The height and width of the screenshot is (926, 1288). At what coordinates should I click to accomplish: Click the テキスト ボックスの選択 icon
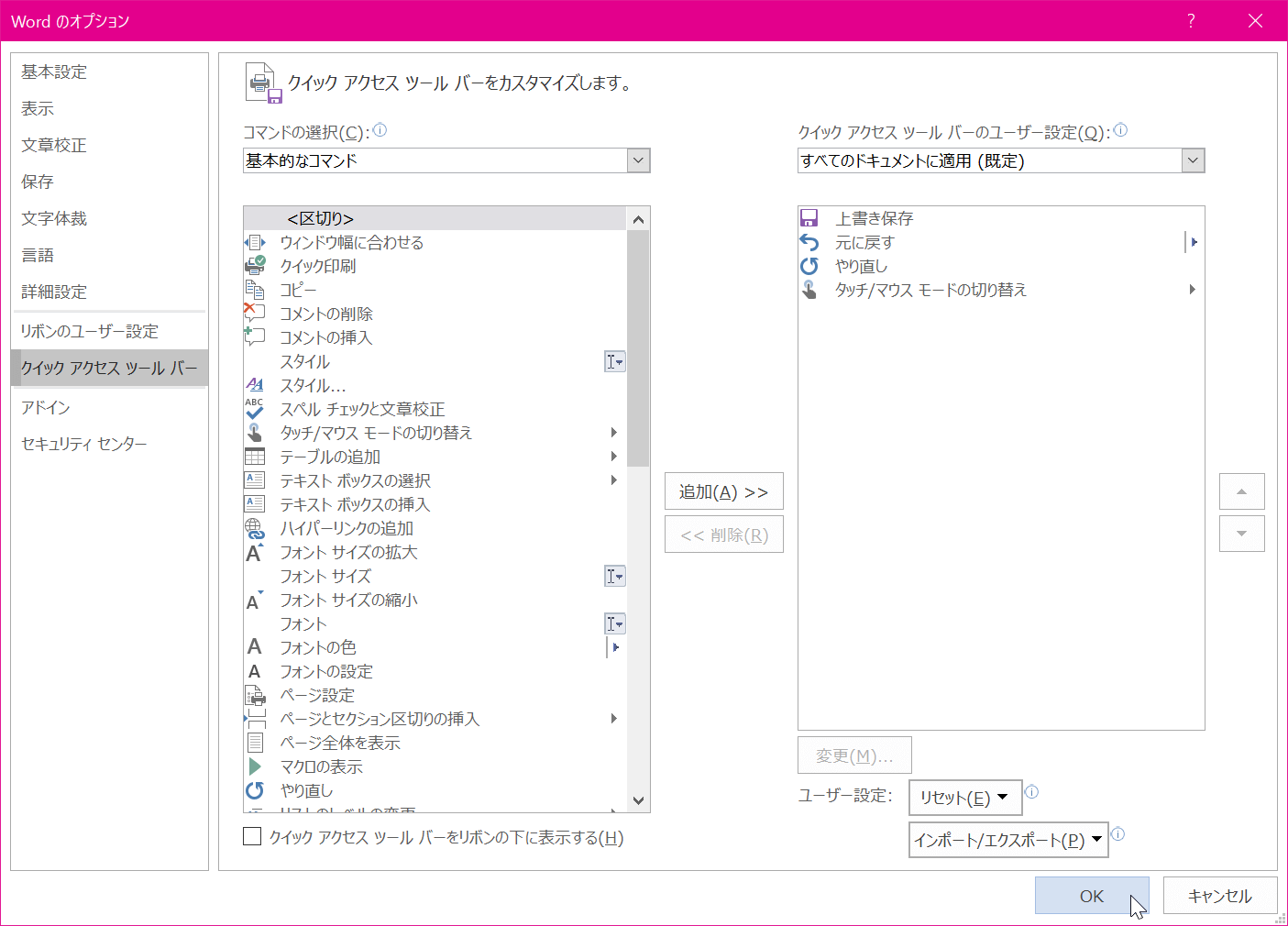tap(255, 480)
